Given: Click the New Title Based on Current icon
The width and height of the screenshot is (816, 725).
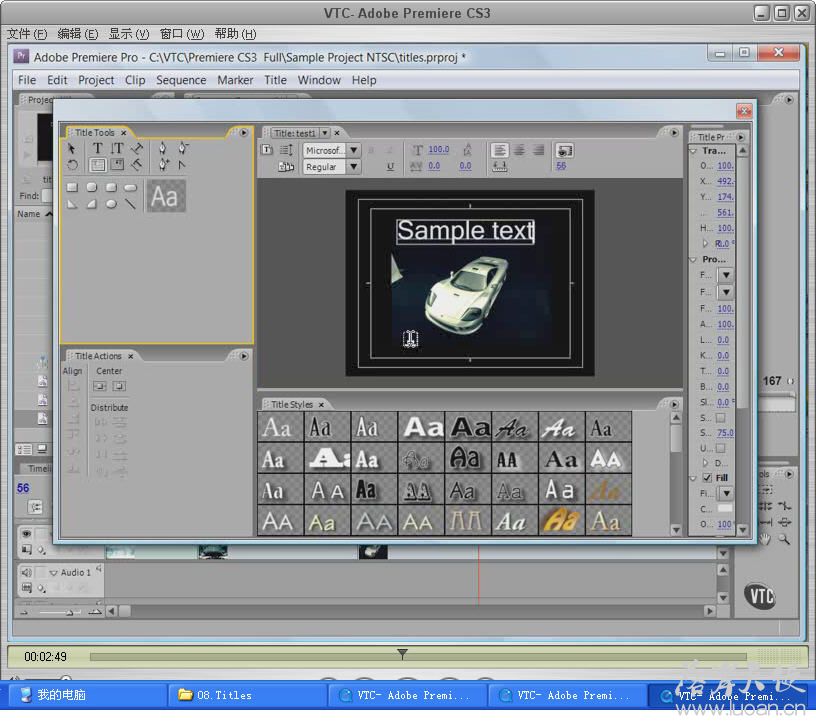Looking at the screenshot, I should pos(267,150).
